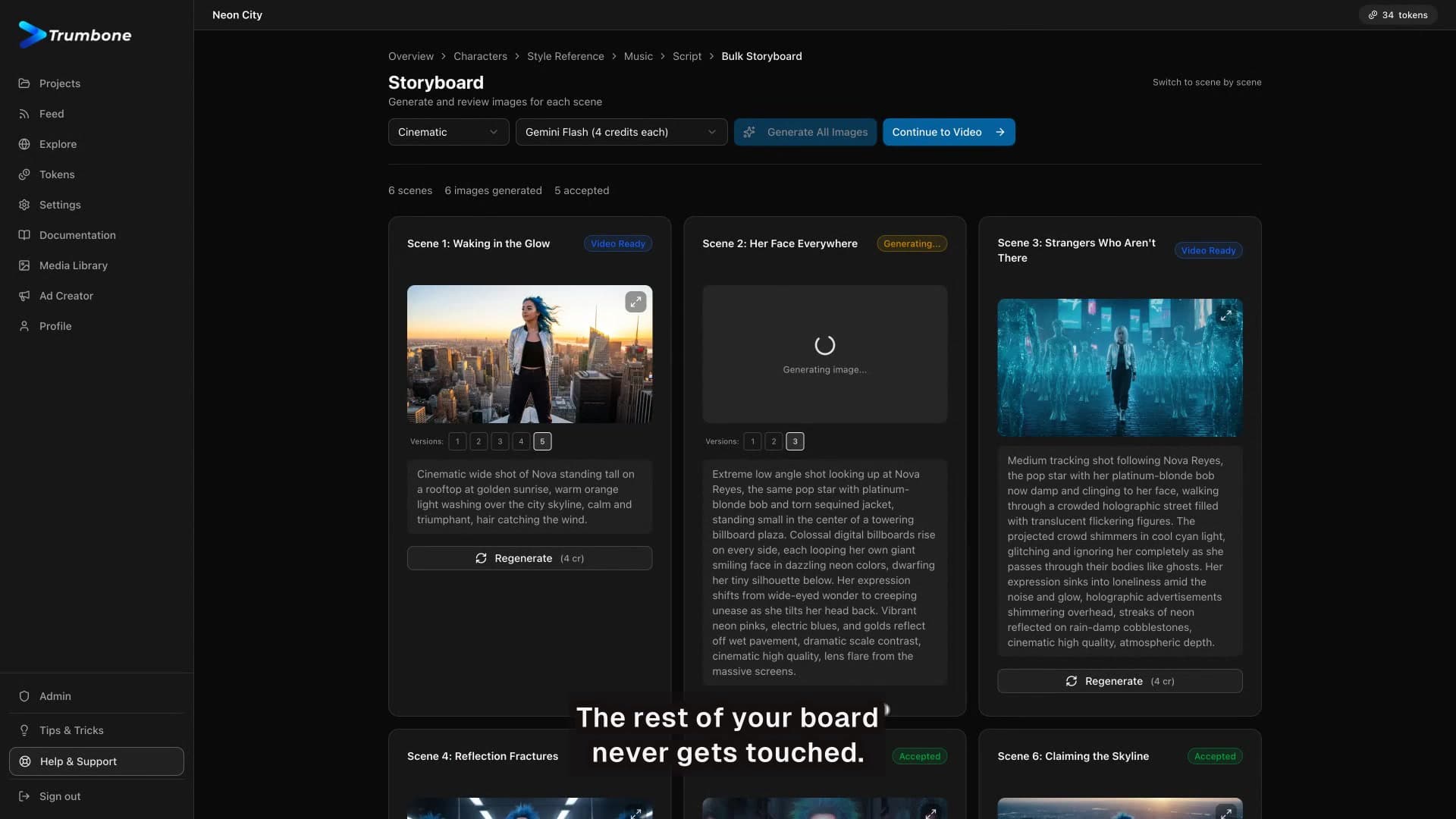Expand the Scene 1 image to fullscreen

[635, 302]
